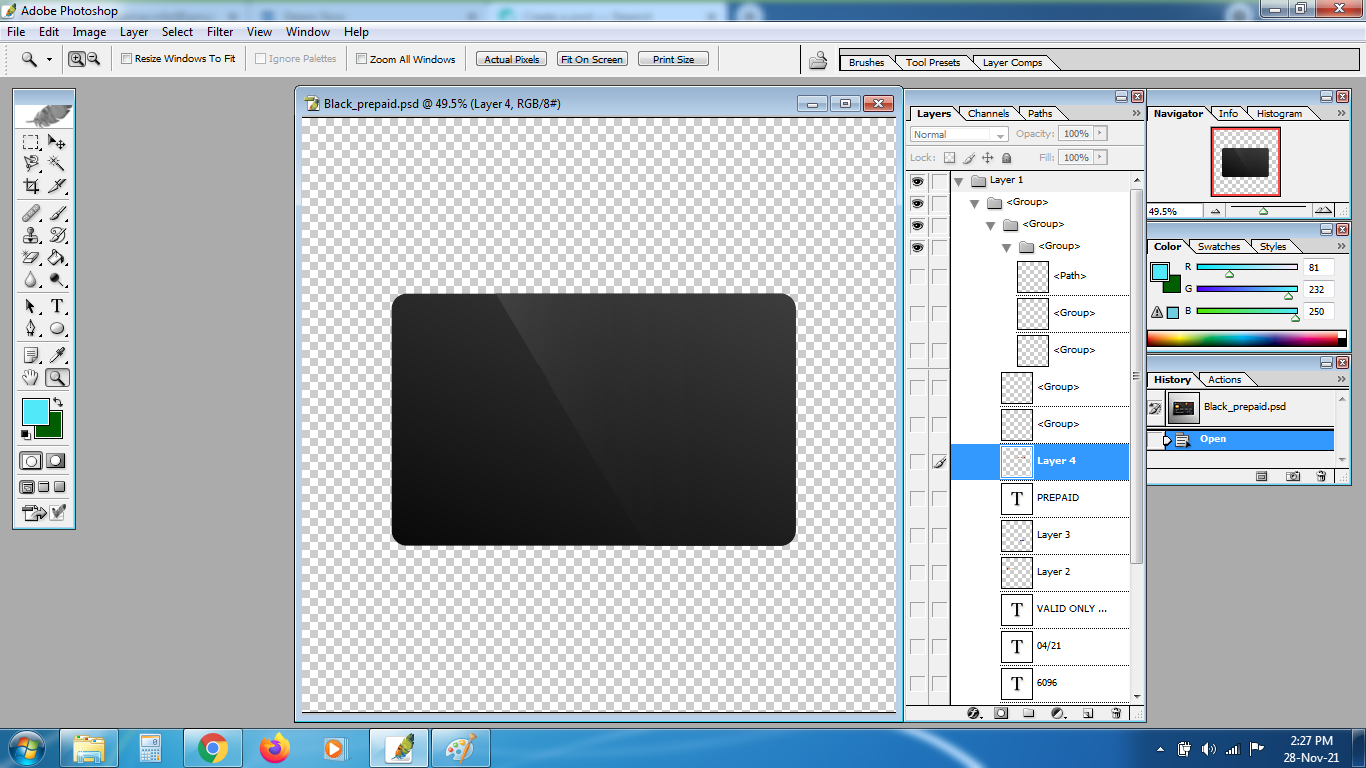Viewport: 1366px width, 768px height.
Task: Open the Filter menu
Action: click(x=220, y=32)
